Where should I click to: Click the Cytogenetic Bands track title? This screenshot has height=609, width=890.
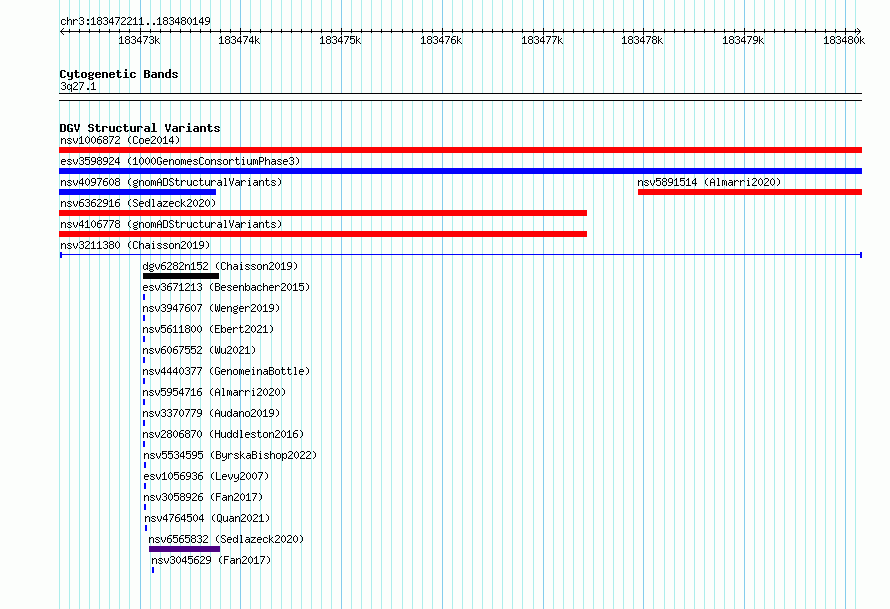pos(119,74)
